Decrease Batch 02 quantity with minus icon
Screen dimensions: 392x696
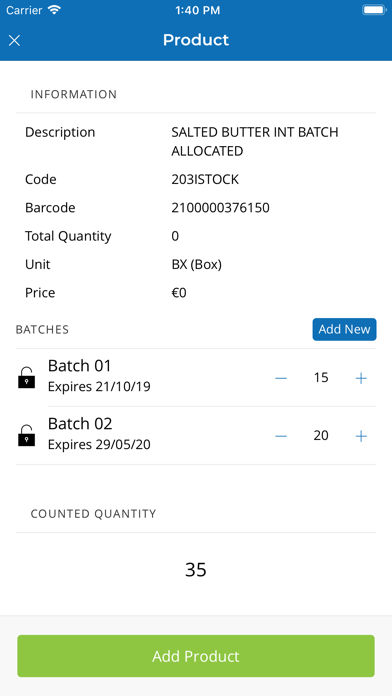tap(281, 436)
